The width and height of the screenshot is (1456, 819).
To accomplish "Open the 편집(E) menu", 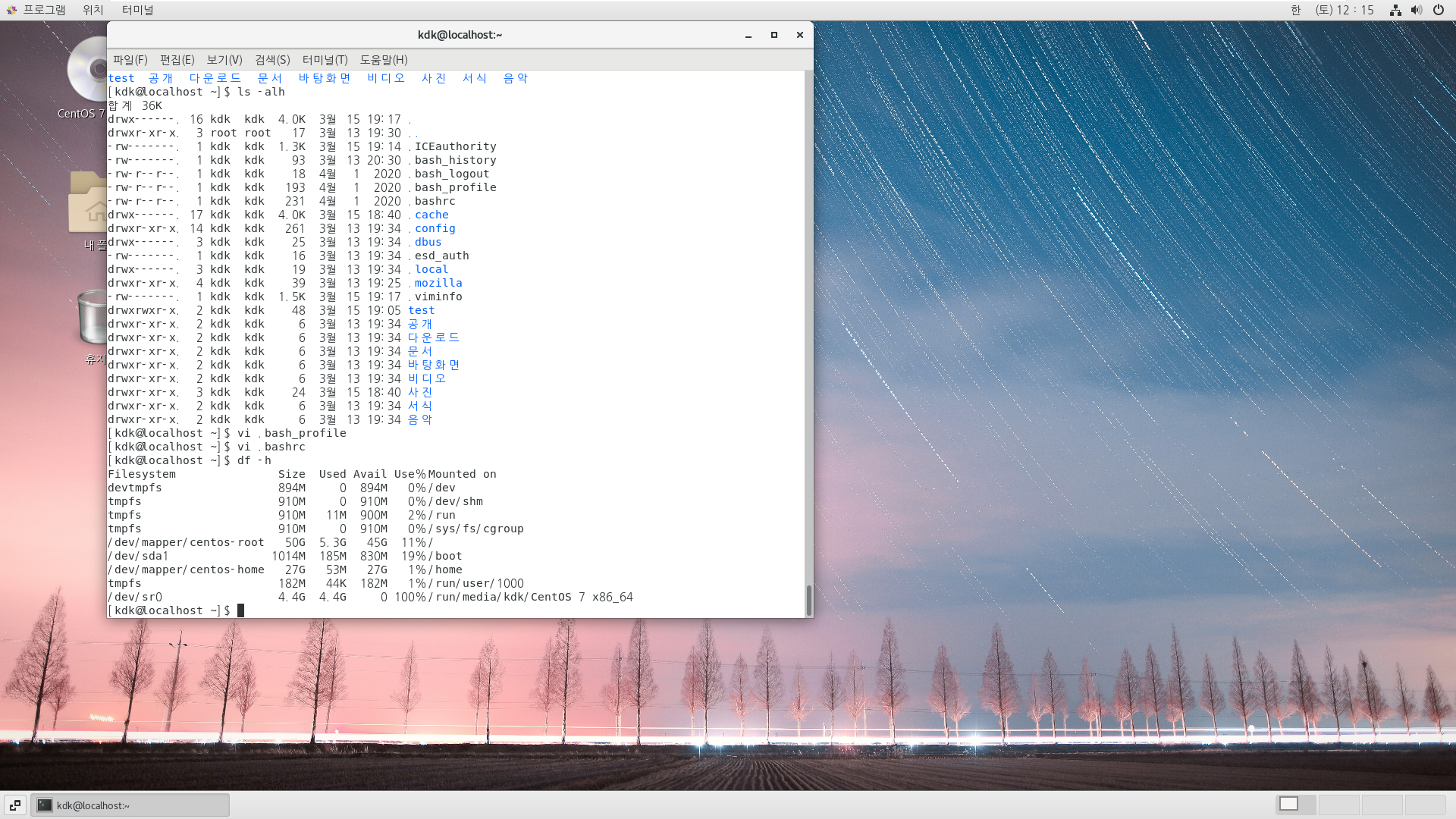I will point(177,60).
